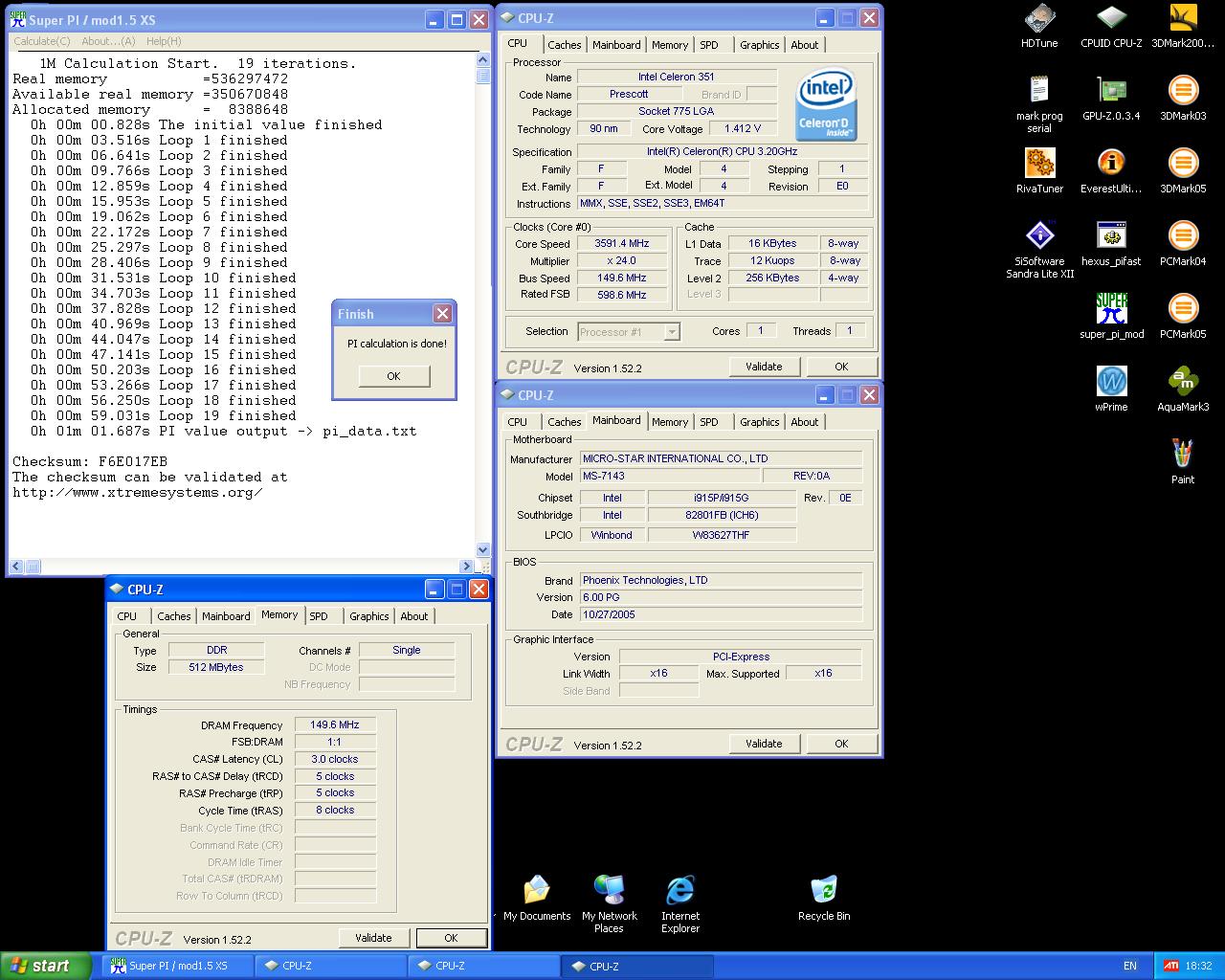Launch the AquaMark3 desktop shortcut

pos(1183,390)
